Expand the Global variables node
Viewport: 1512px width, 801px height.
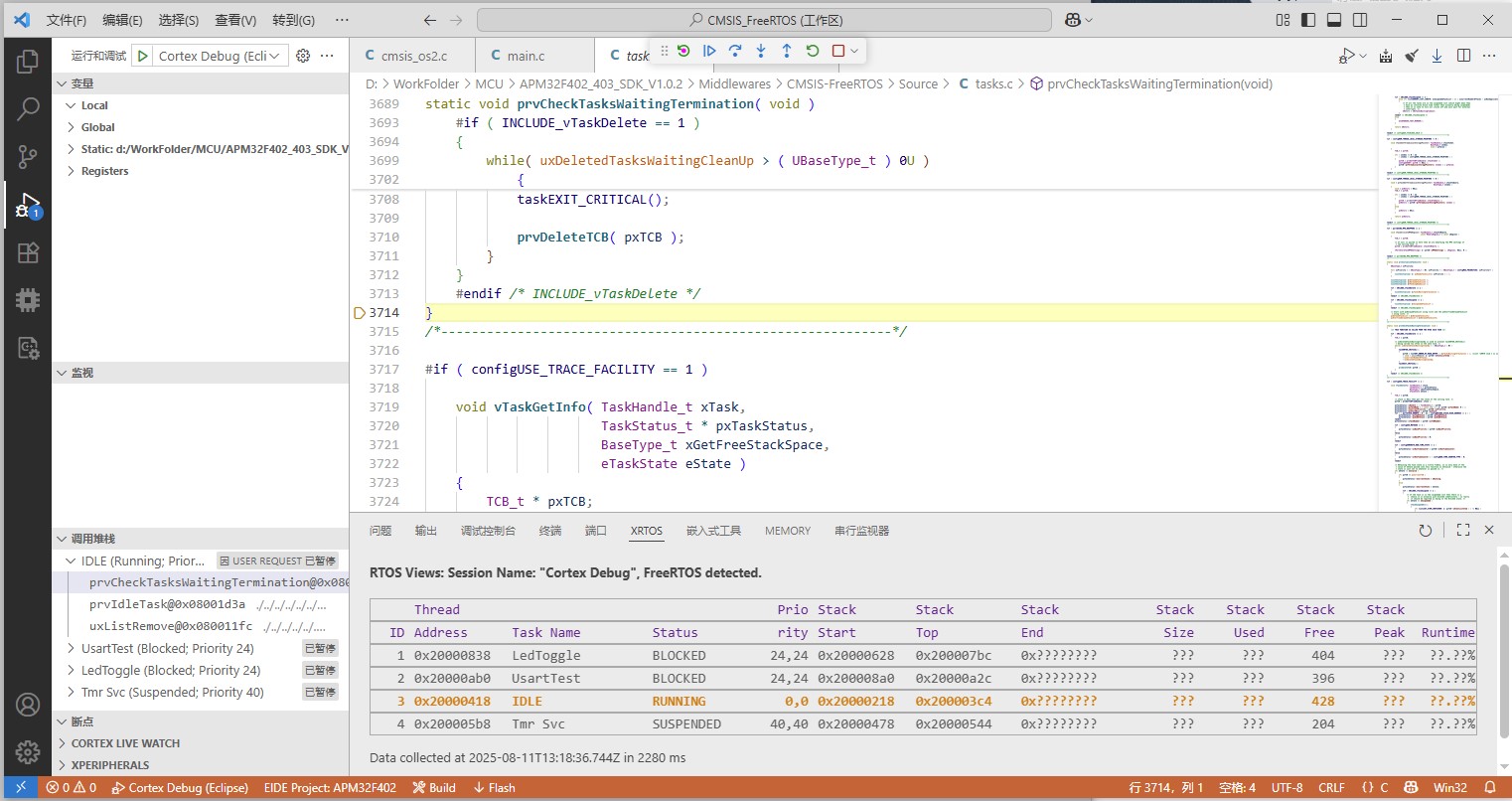click(x=71, y=127)
